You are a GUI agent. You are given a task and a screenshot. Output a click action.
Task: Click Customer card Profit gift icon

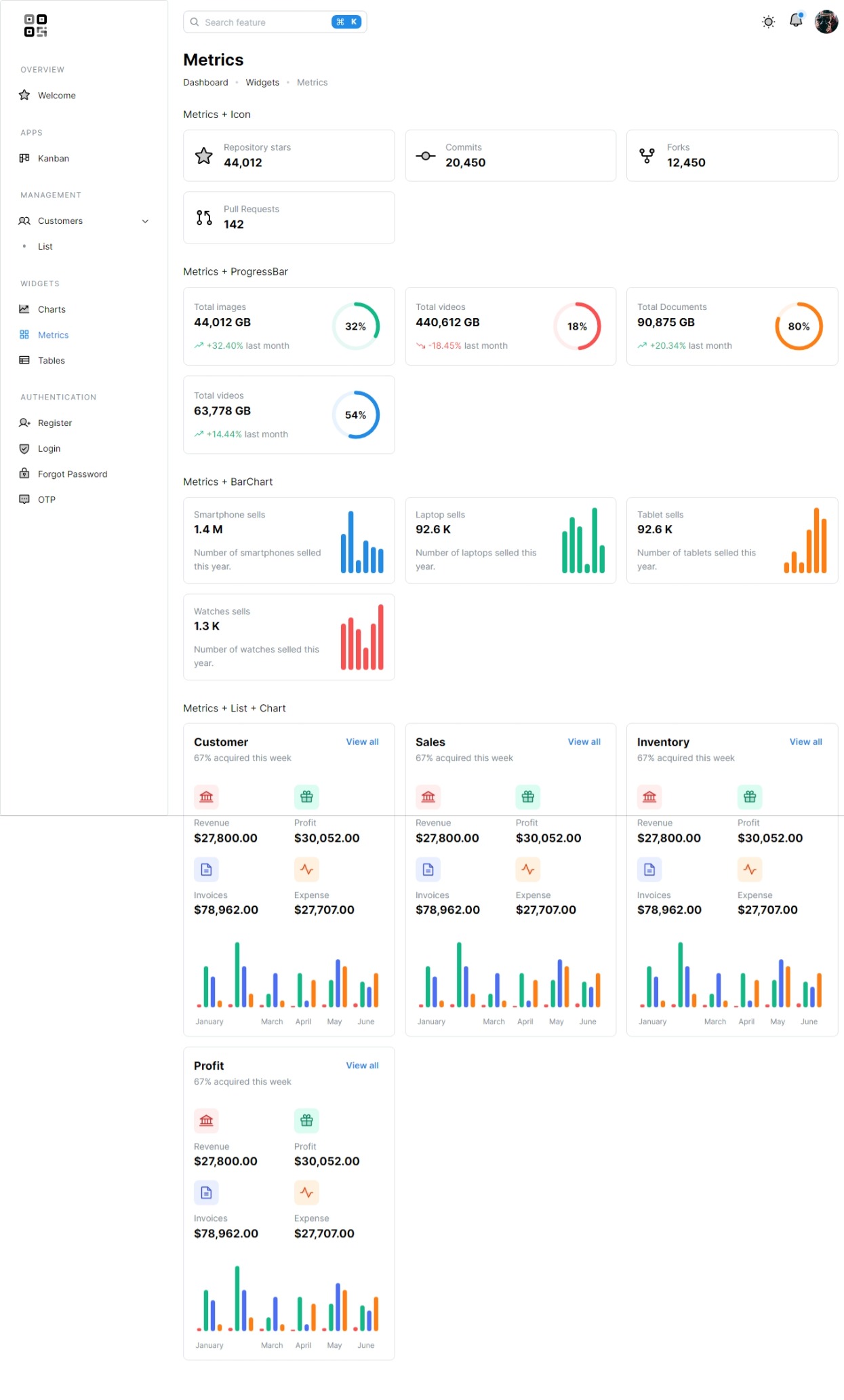[x=306, y=797]
